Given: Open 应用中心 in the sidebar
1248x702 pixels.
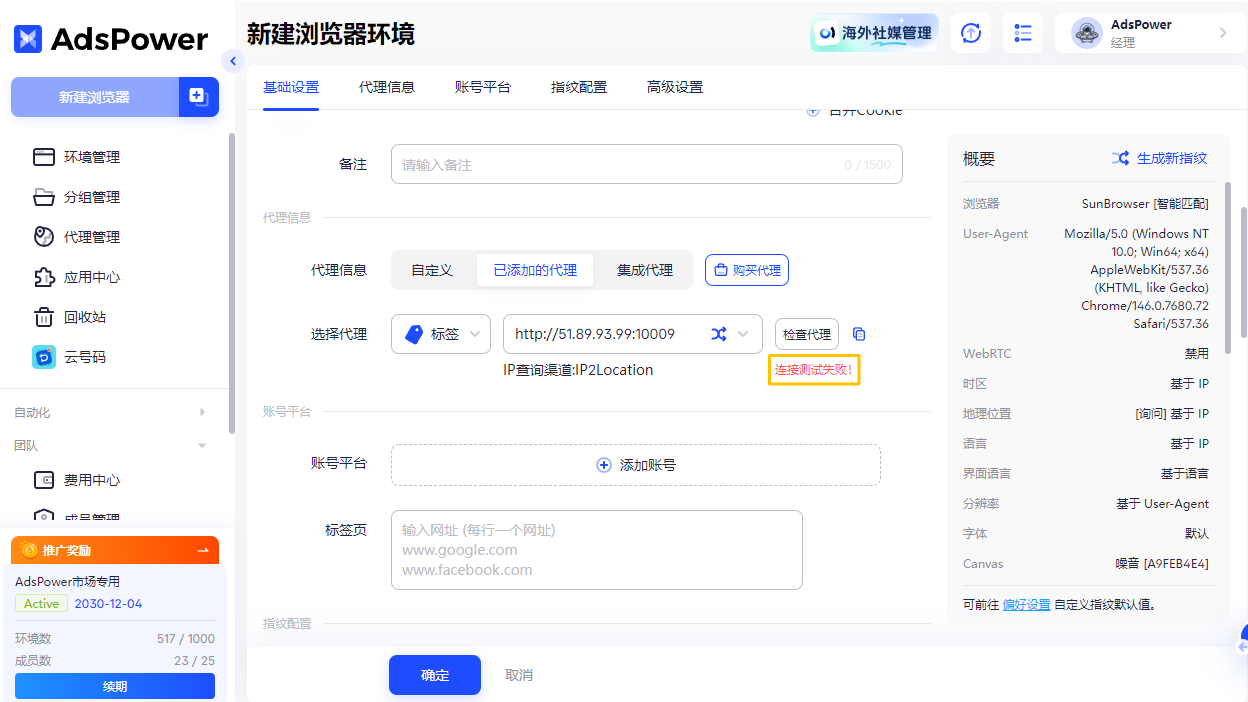Looking at the screenshot, I should coord(89,277).
